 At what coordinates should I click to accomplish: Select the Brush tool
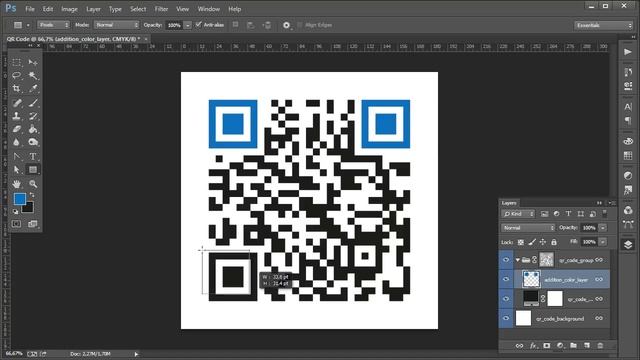[33, 103]
